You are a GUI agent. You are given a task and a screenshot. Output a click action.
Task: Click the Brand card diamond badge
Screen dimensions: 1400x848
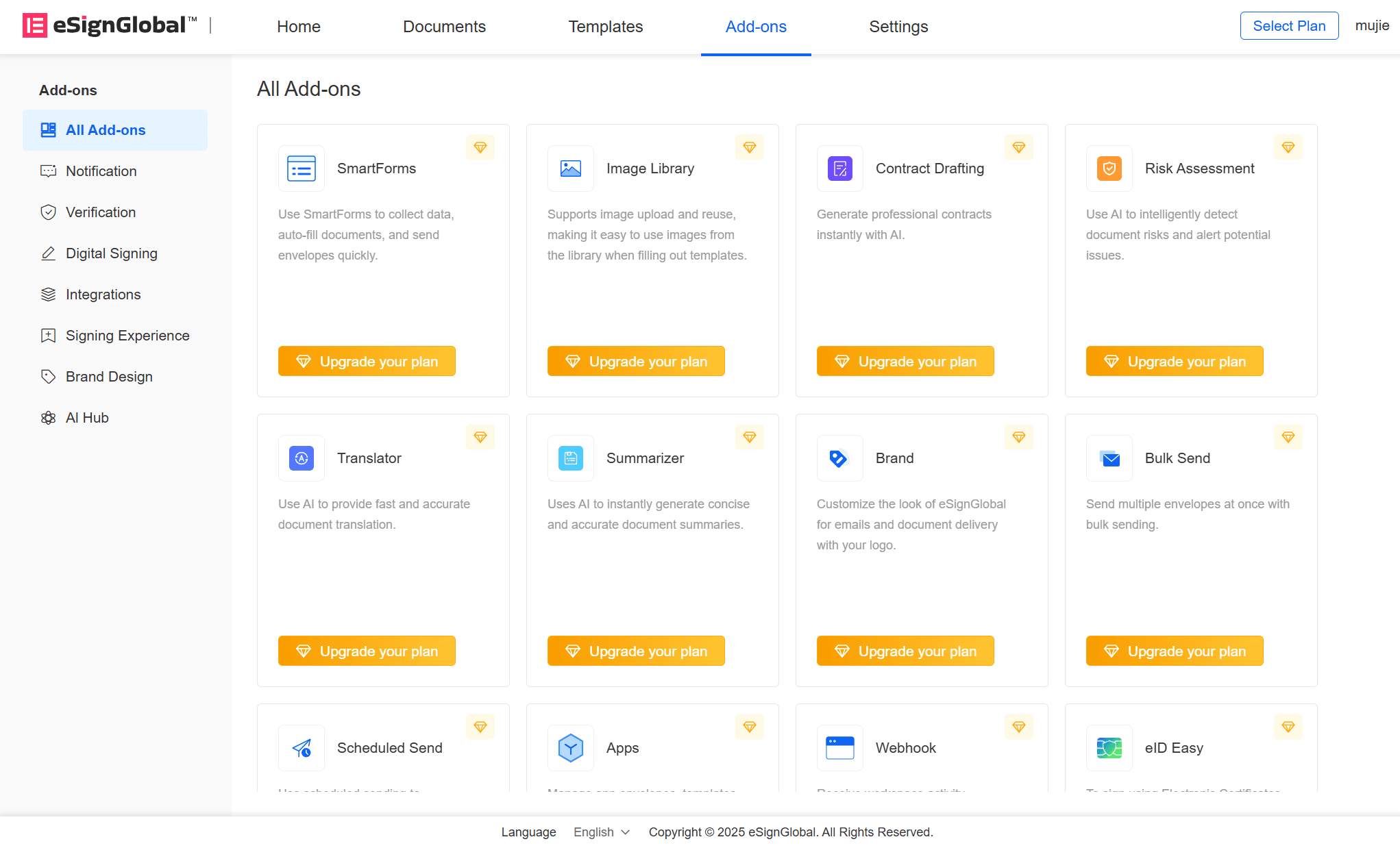(1019, 437)
